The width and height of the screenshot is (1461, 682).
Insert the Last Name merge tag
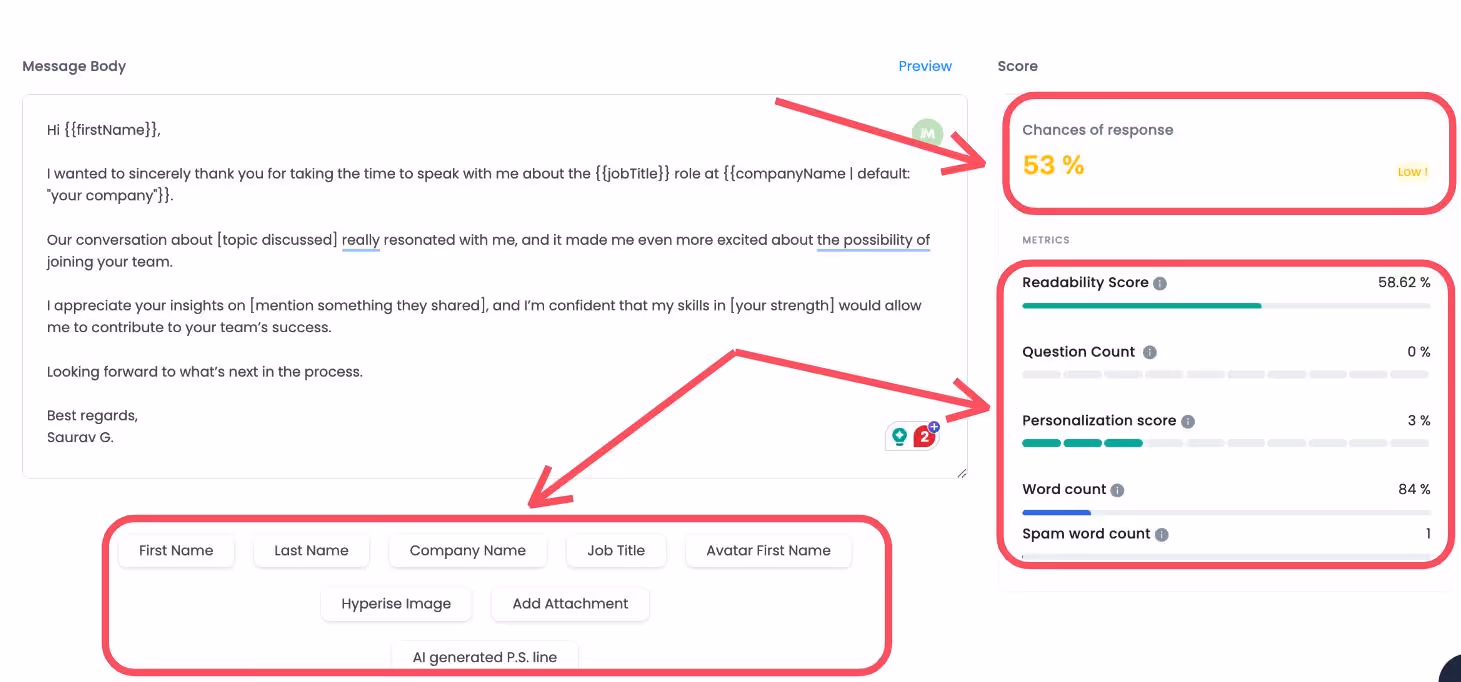point(311,550)
